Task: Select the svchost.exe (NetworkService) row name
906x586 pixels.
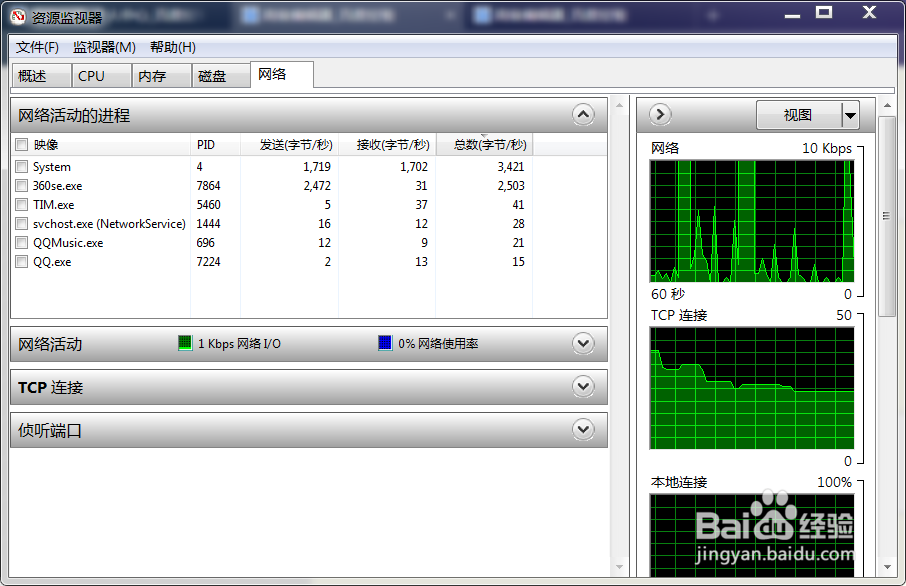Action: 109,224
